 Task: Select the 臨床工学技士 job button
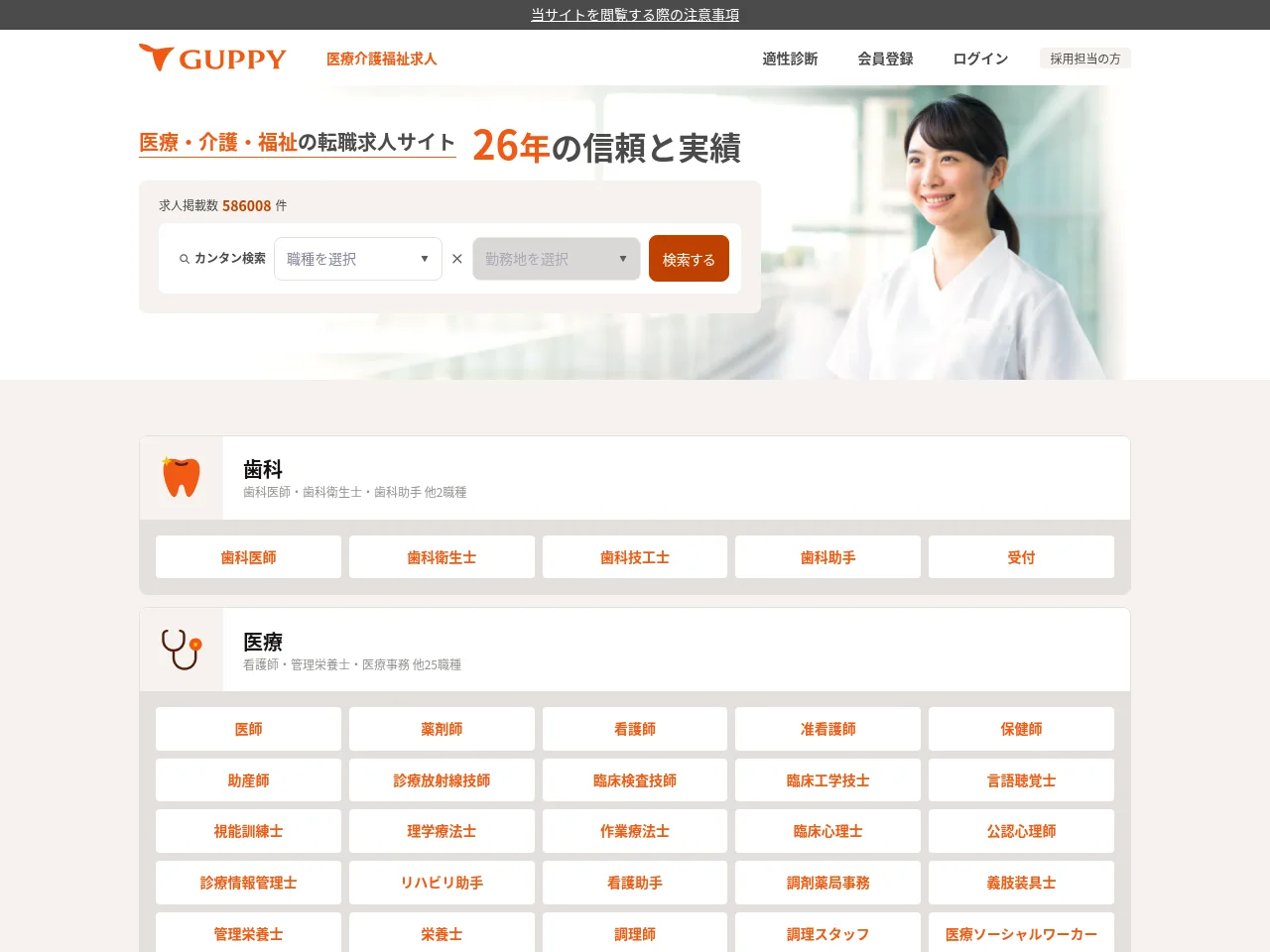point(827,780)
